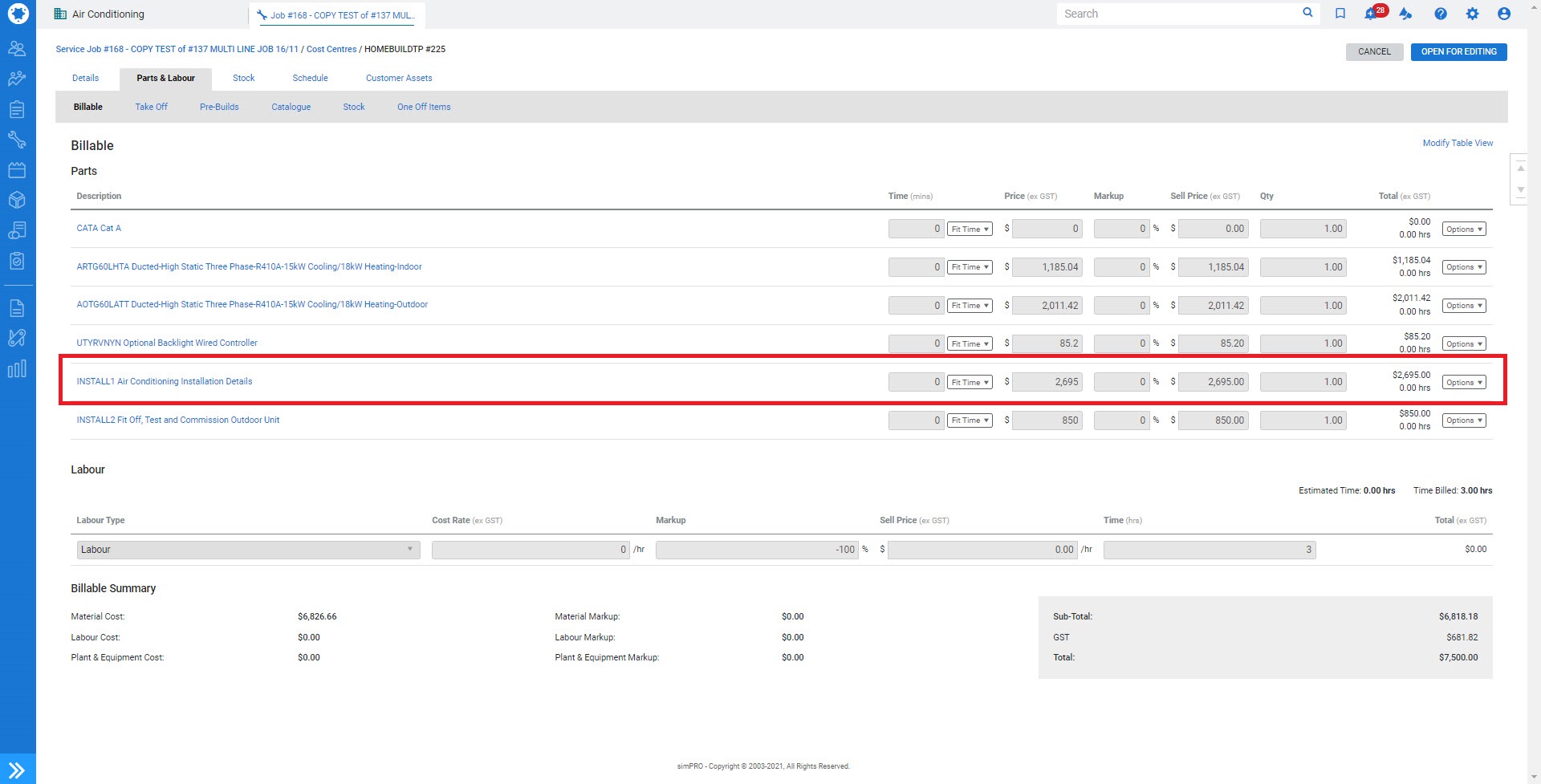Open Fit Time dropdown for CATA Cat A

tap(970, 229)
